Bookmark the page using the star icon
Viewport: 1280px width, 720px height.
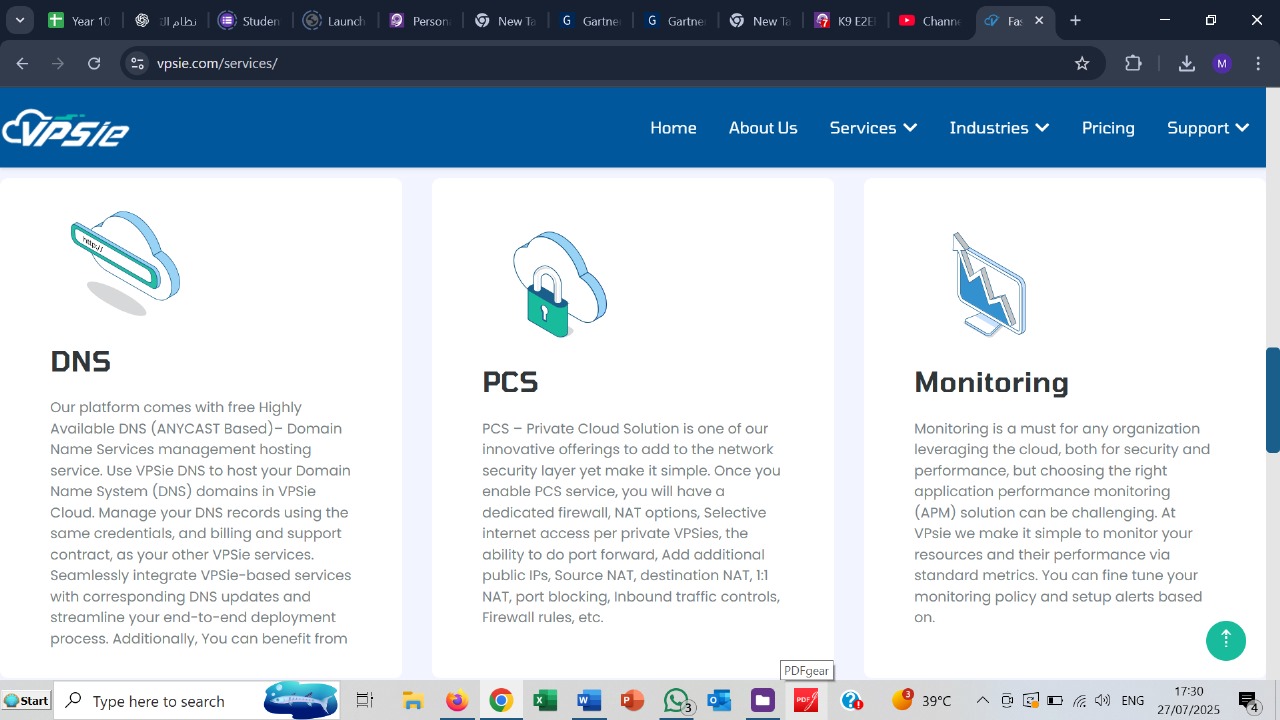point(1081,63)
